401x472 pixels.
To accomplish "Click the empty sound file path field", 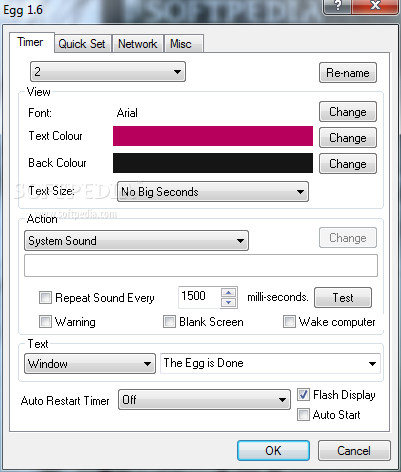I will pyautogui.click(x=201, y=266).
